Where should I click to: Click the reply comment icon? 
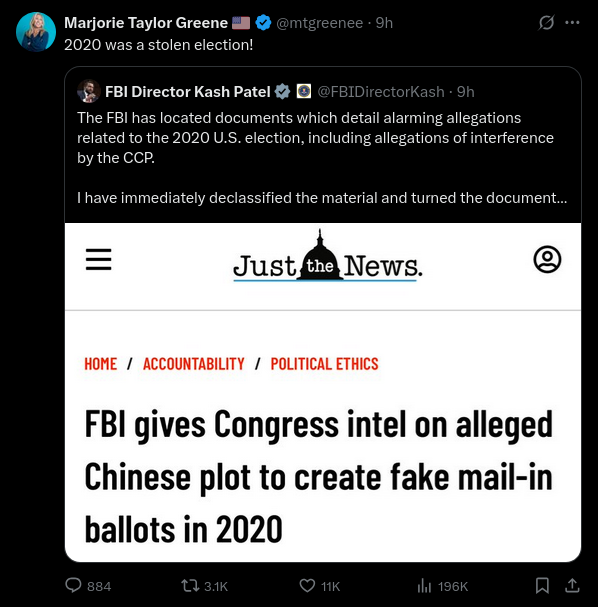point(73,585)
